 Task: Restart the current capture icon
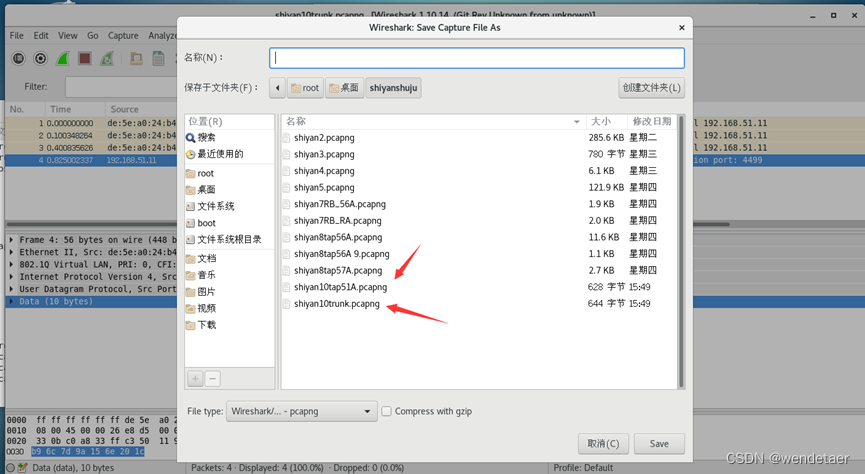click(x=106, y=58)
